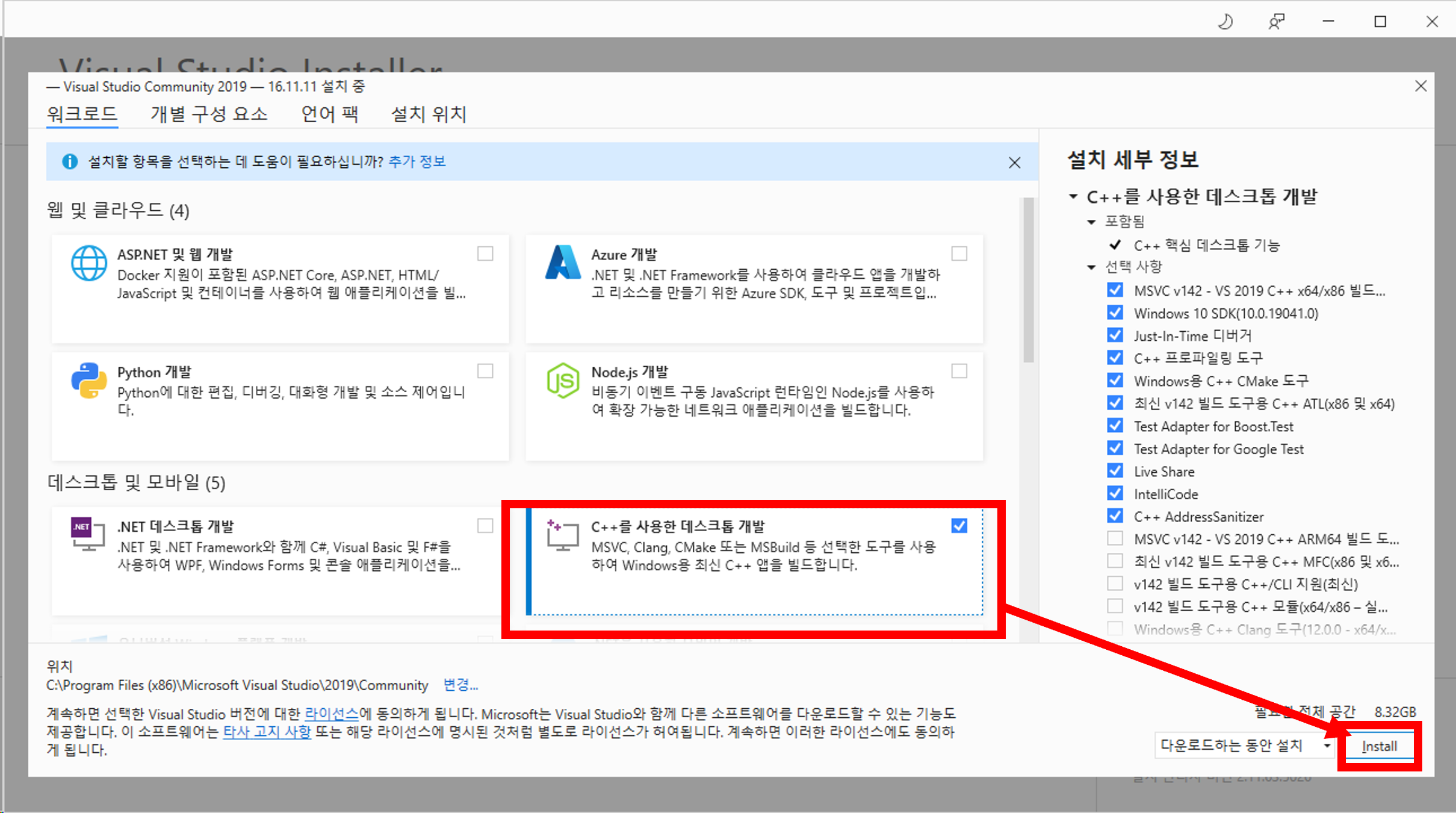Click the night mode moon icon
This screenshot has width=1456, height=813.
tap(1225, 22)
